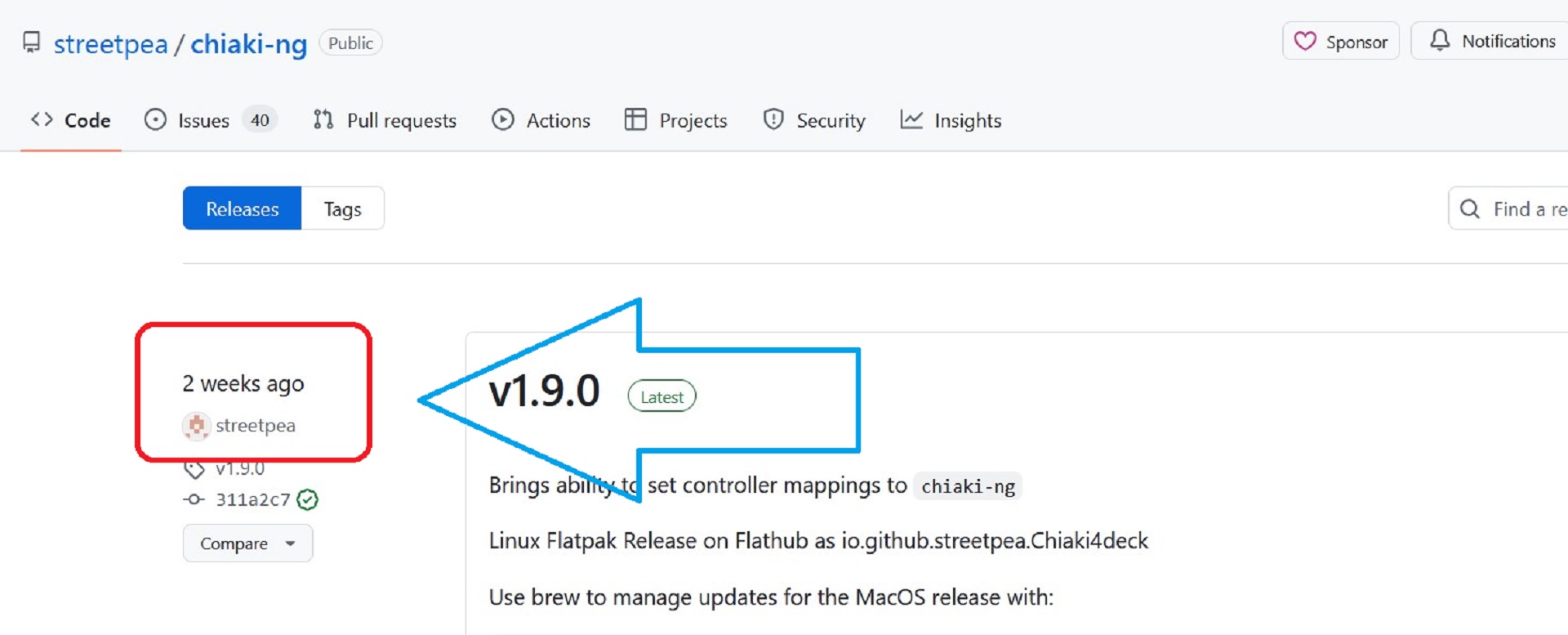Click the streetpea avatar image

click(196, 426)
